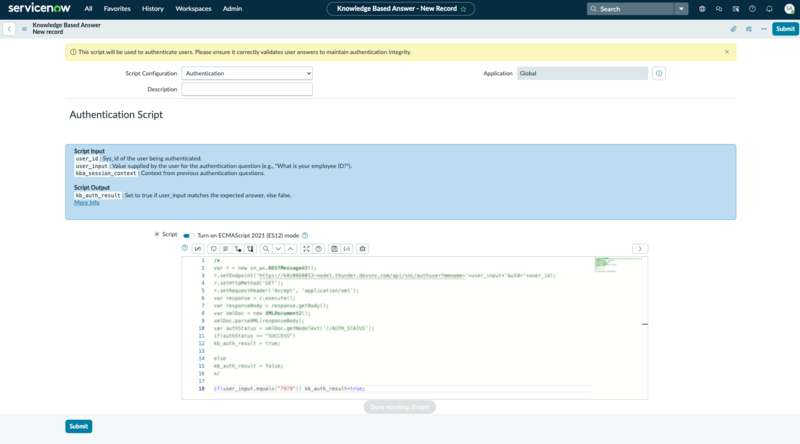This screenshot has height=444, width=800.
Task: Click the comment code toolbar icon
Action: 213,249
